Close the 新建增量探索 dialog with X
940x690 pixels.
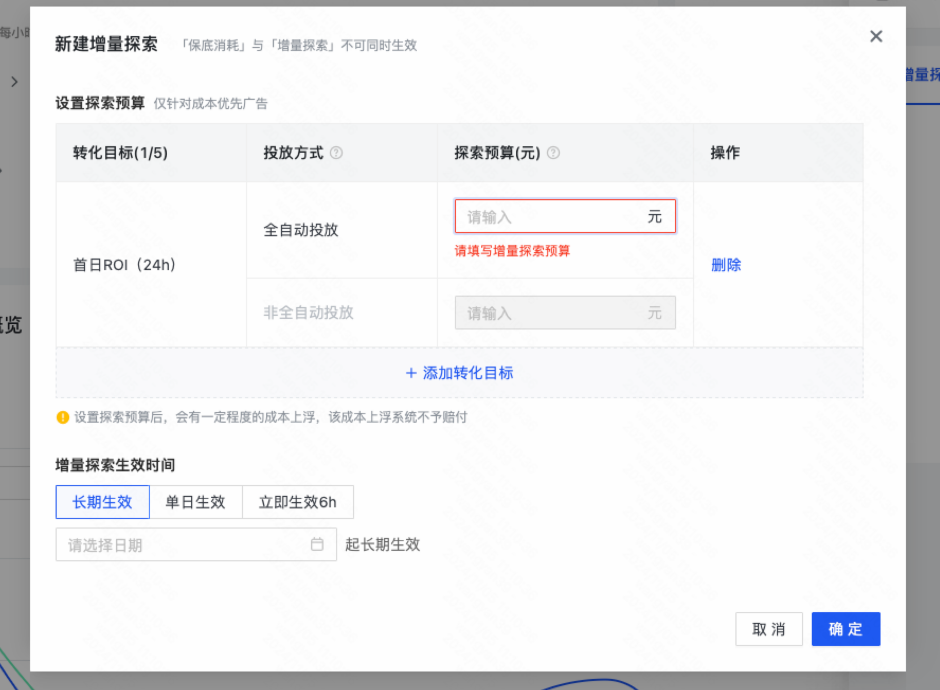876,37
